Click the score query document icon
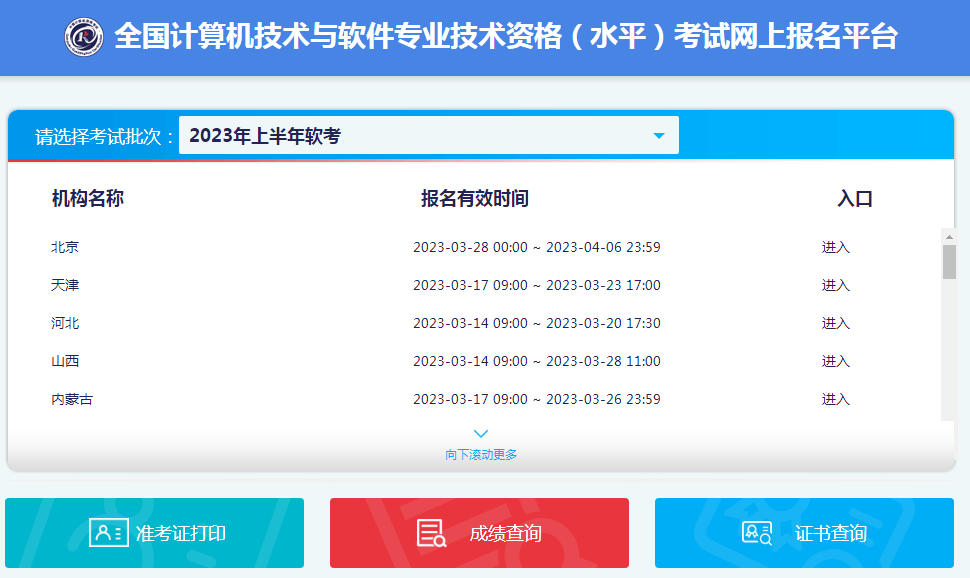This screenshot has width=970, height=578. point(432,533)
